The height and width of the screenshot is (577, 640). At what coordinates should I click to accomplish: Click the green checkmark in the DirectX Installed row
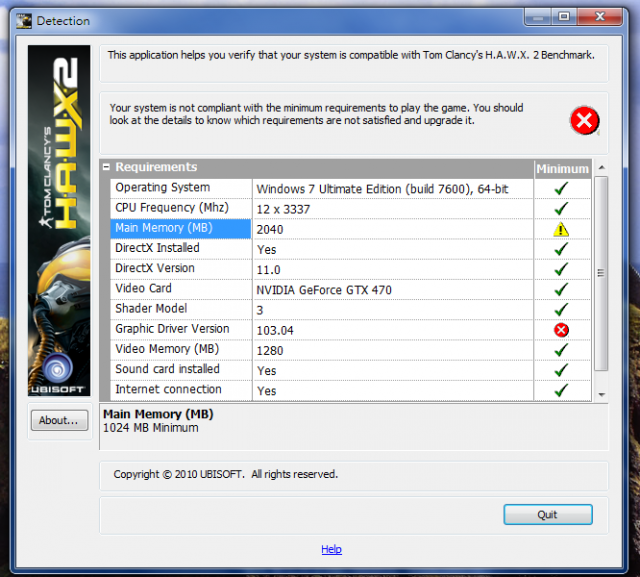point(561,249)
